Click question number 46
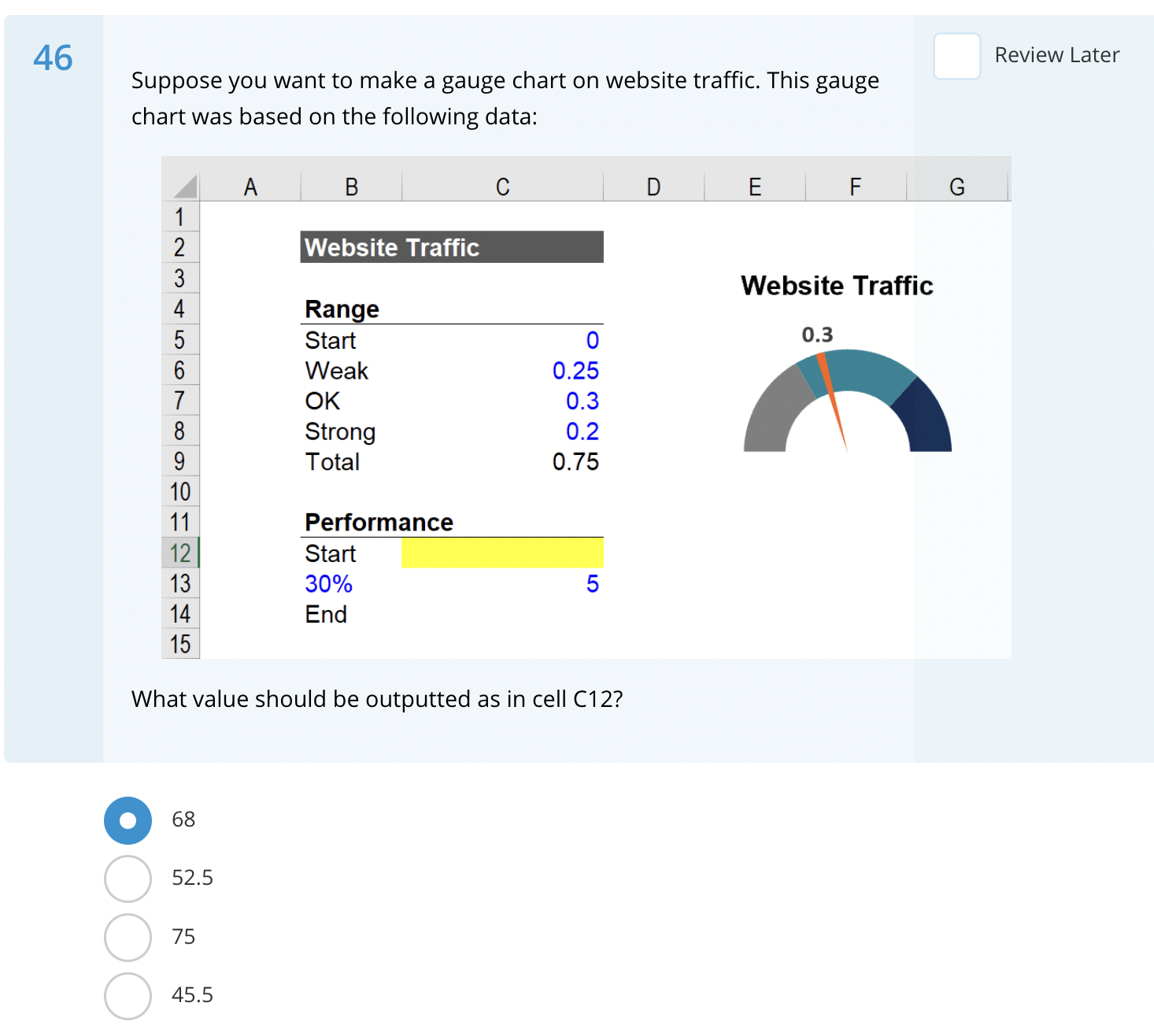Image resolution: width=1154 pixels, height=1036 pixels. 53,58
